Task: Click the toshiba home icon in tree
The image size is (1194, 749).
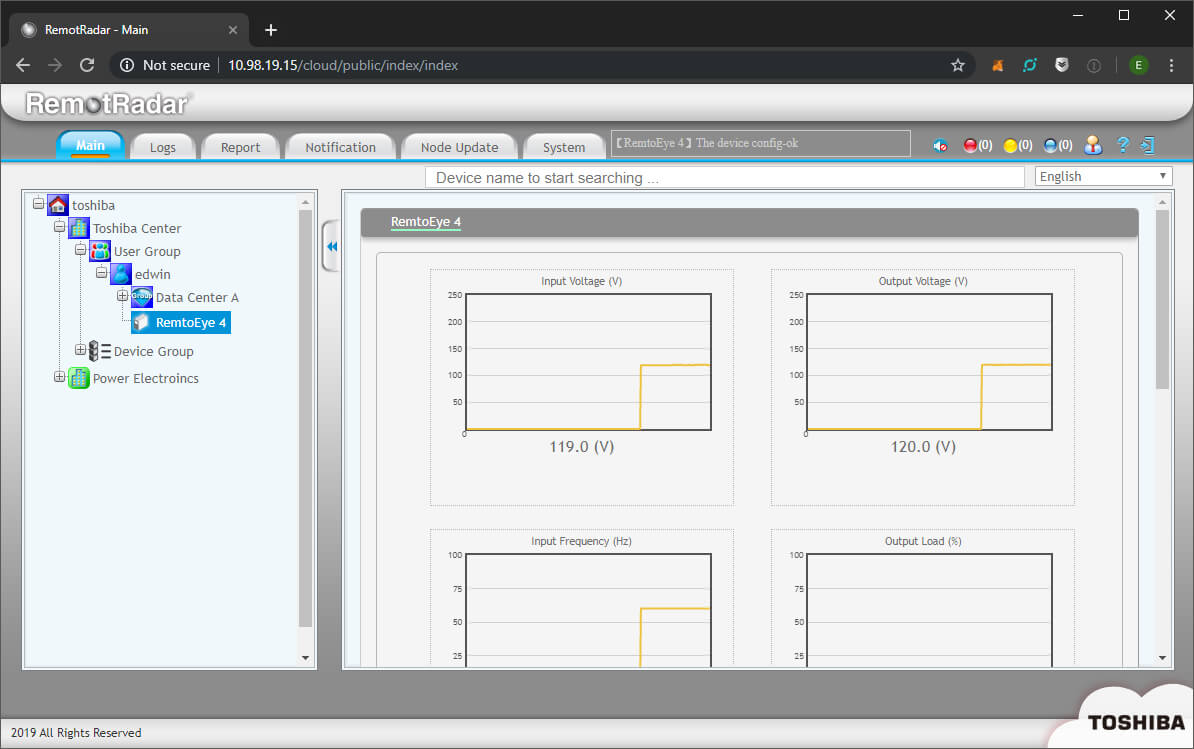Action: [58, 205]
